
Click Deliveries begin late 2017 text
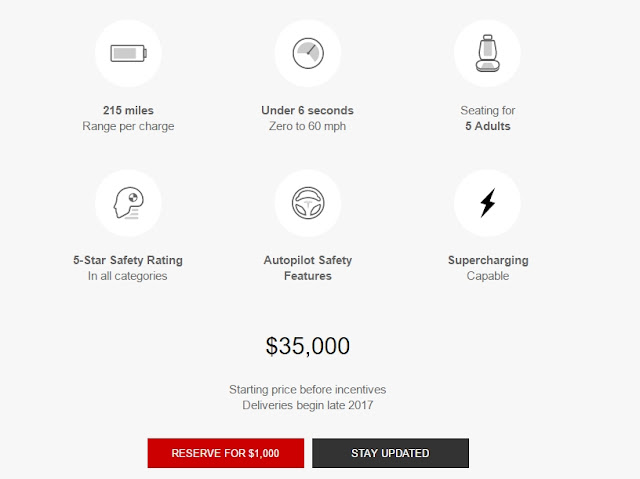pyautogui.click(x=308, y=405)
